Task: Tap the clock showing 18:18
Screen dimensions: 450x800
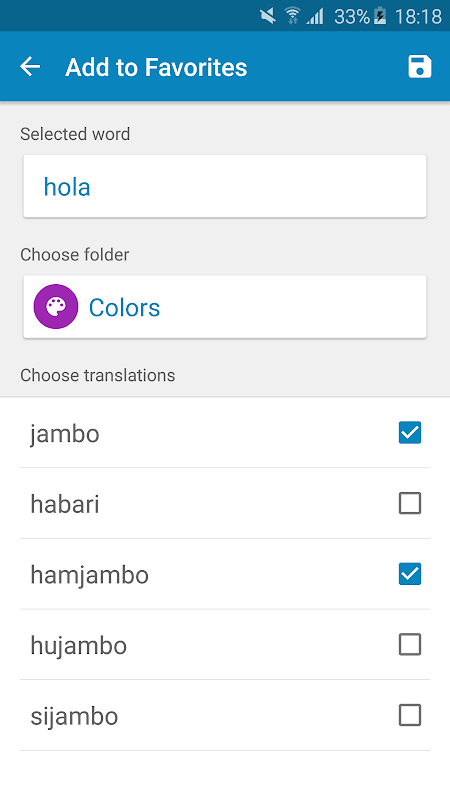Action: 418,17
